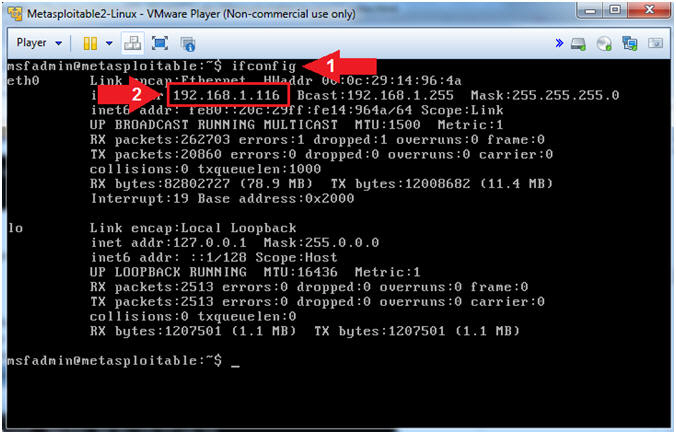
Task: Click RX packets:262703 text
Action: click(160, 140)
